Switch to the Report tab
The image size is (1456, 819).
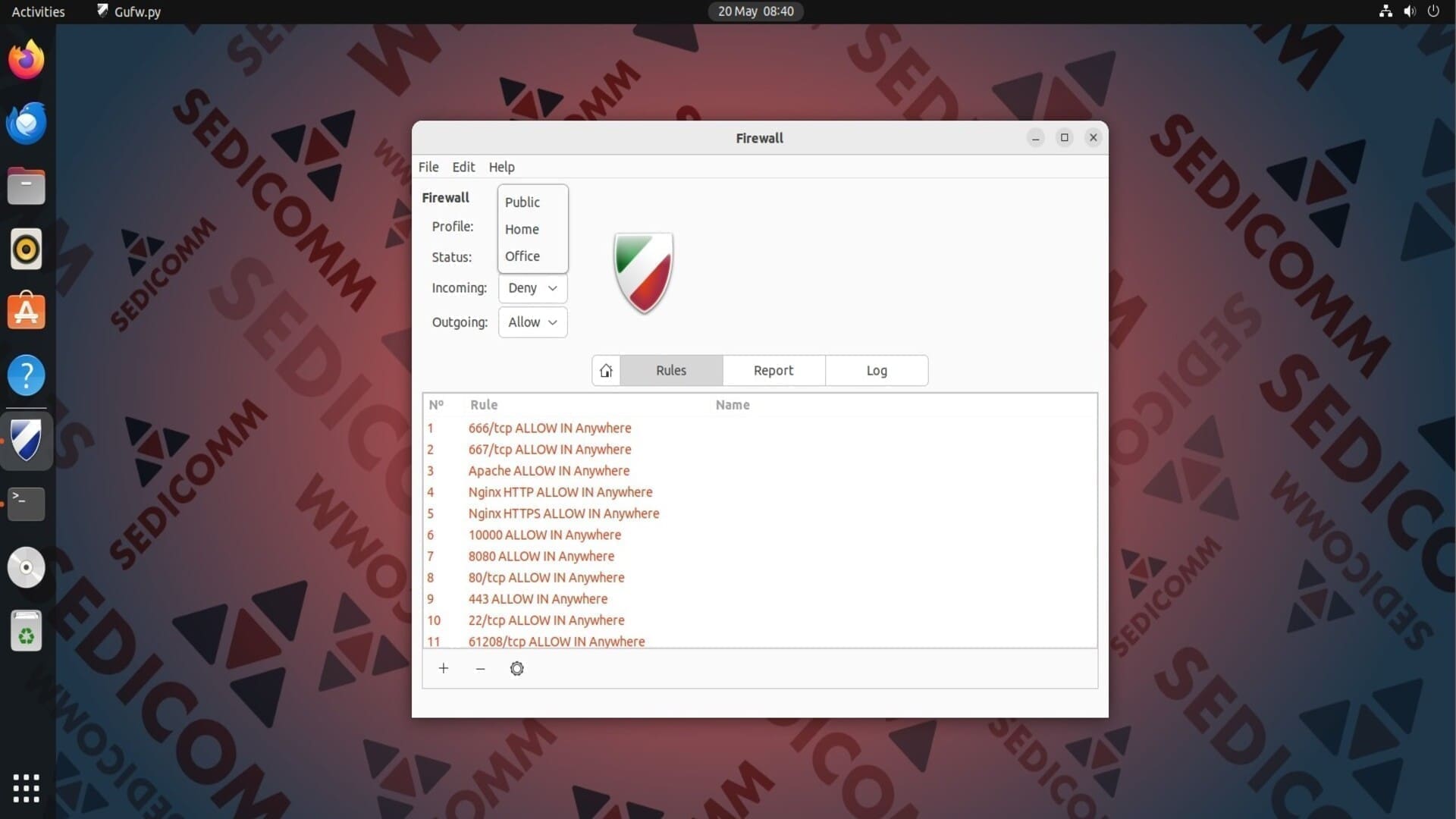(x=773, y=370)
